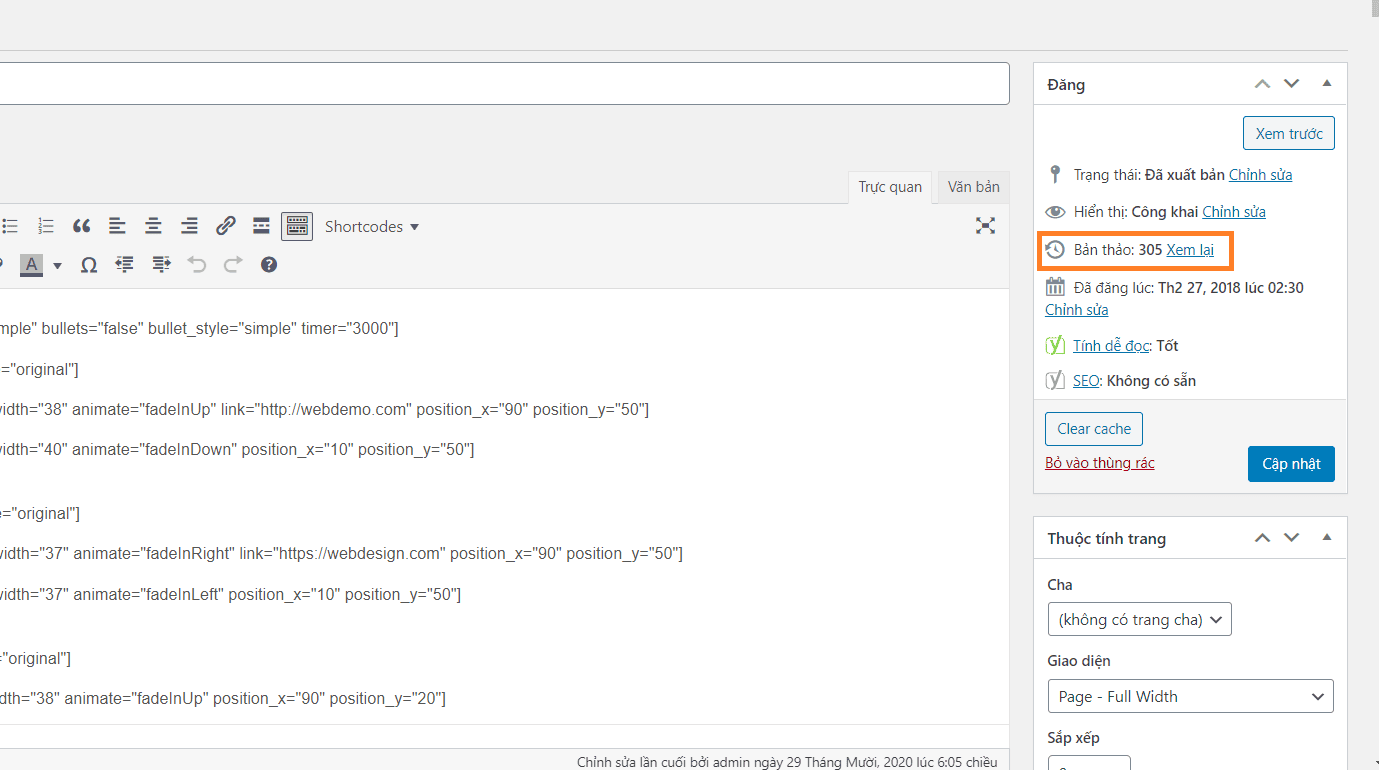The height and width of the screenshot is (770, 1379).
Task: Enter distraction-free fullscreen writing mode
Action: click(985, 226)
